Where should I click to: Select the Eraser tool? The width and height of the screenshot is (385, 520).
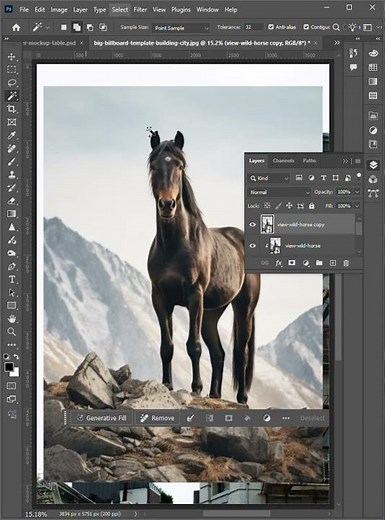(x=12, y=201)
